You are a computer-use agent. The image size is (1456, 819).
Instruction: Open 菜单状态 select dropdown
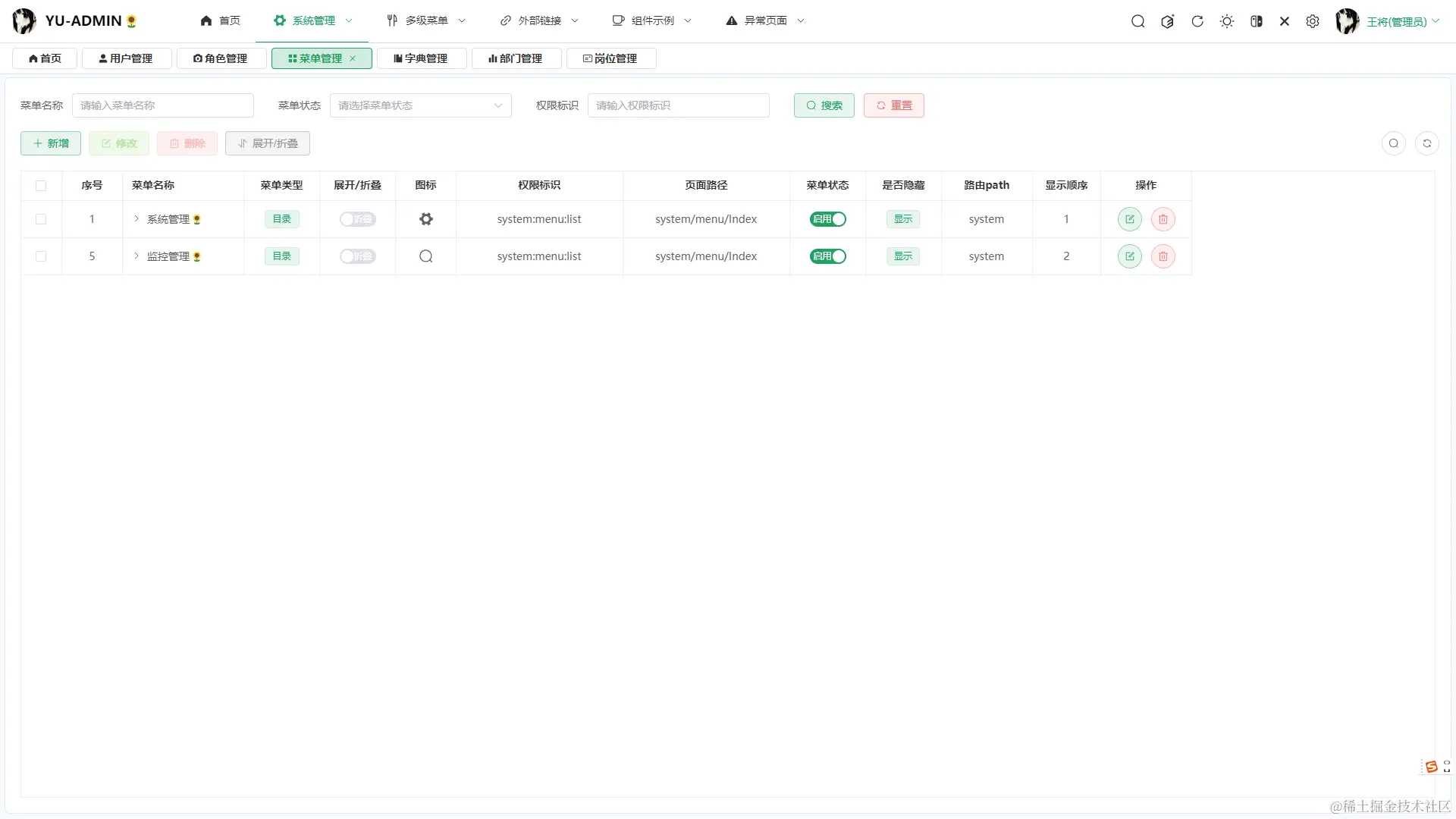[x=420, y=105]
